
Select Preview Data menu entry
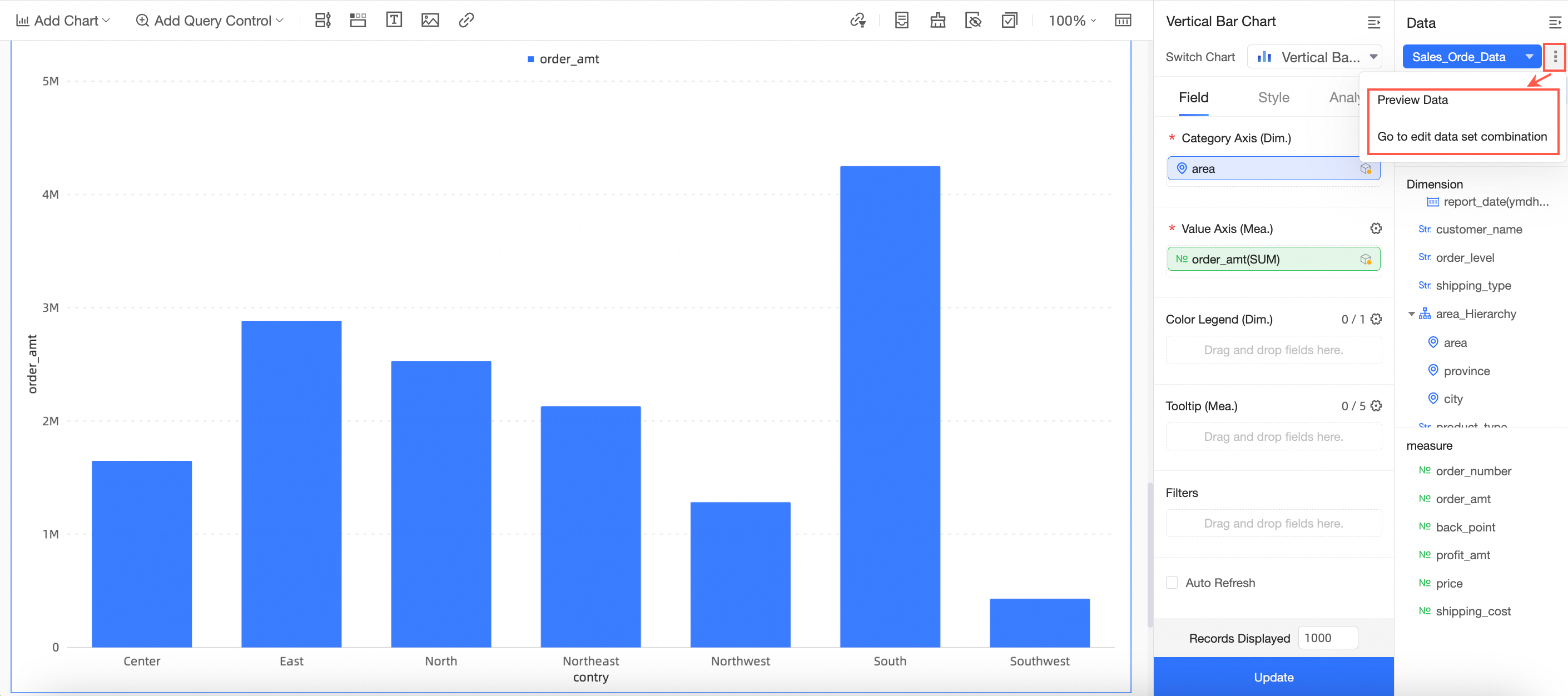coord(1412,100)
